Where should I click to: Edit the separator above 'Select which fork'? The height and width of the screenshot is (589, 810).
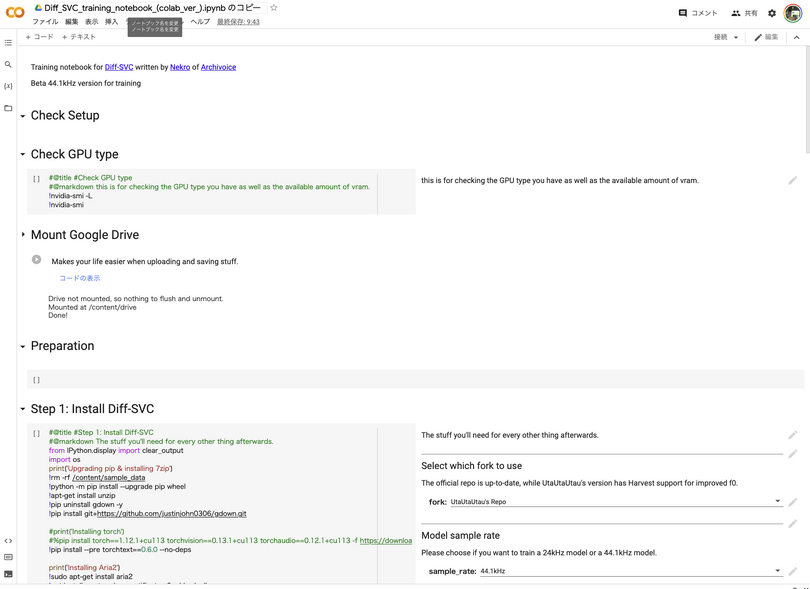(x=793, y=454)
